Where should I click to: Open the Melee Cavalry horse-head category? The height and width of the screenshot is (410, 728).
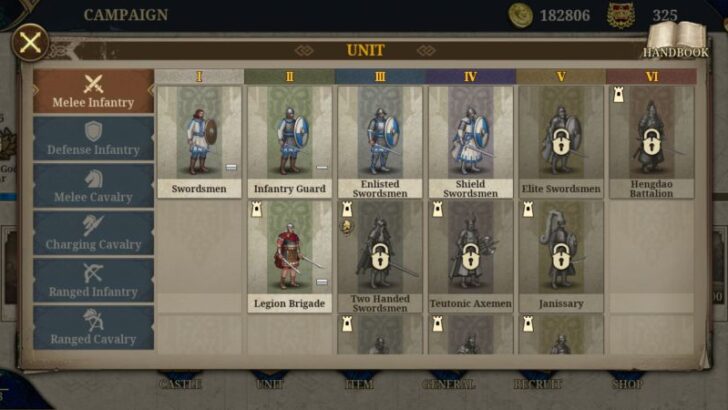click(93, 186)
